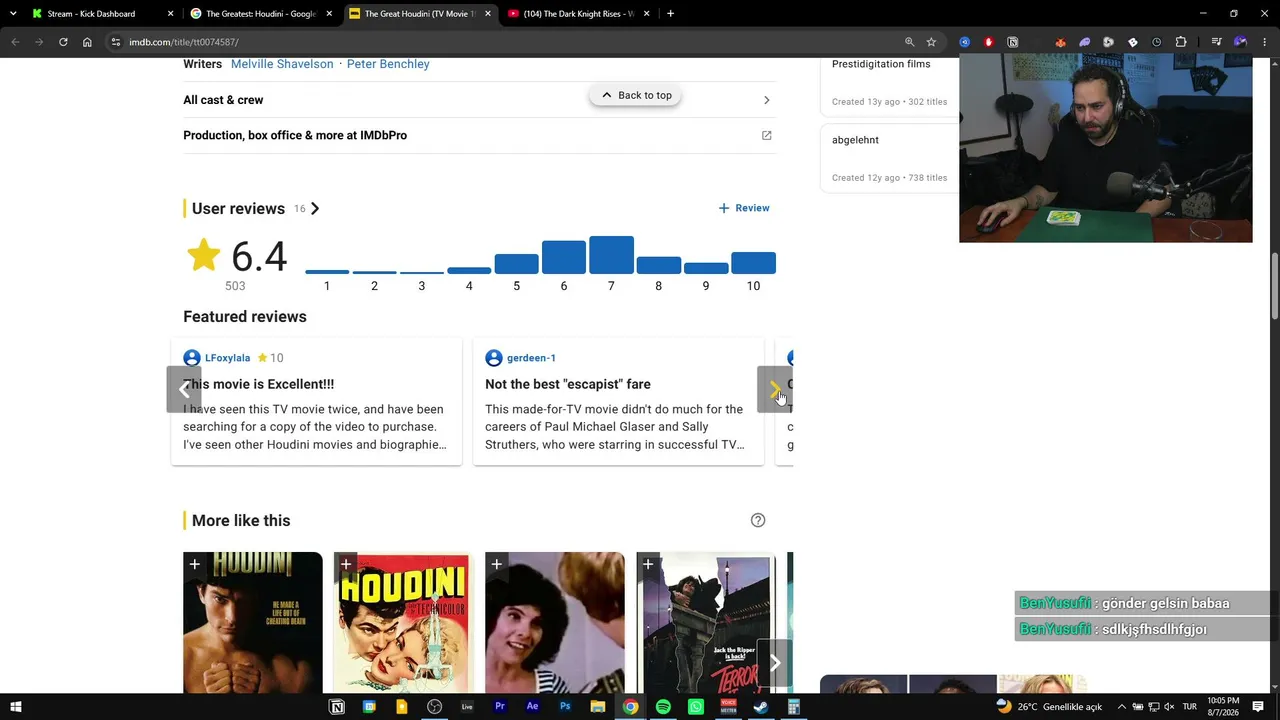1280x720 pixels.
Task: Open Spotify from the taskbar
Action: tap(663, 707)
